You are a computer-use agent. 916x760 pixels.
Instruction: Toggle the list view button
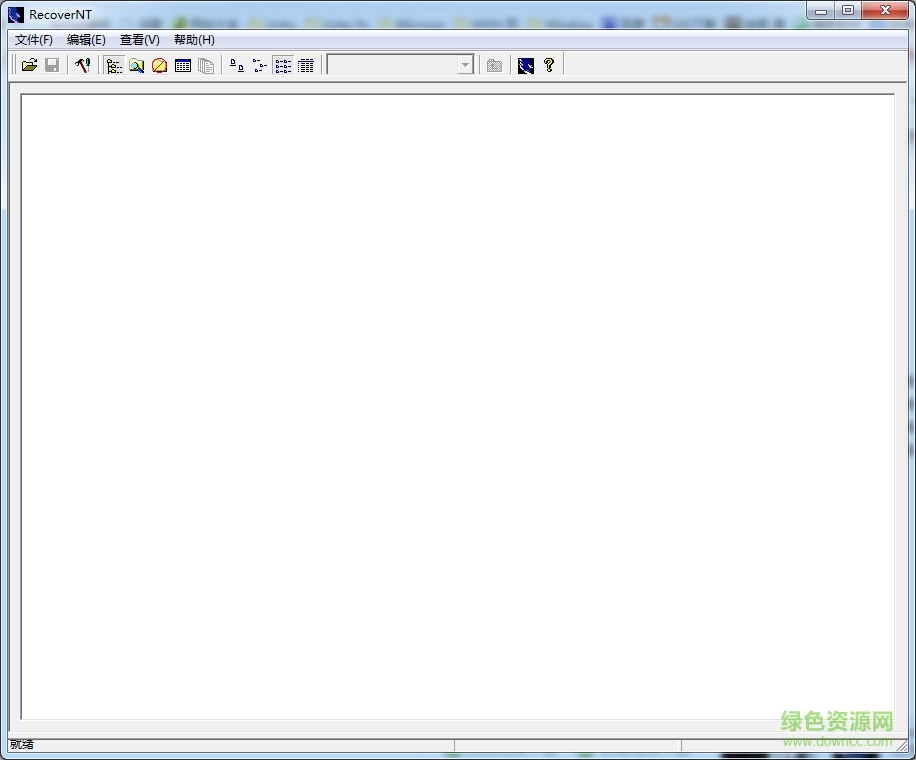point(283,65)
